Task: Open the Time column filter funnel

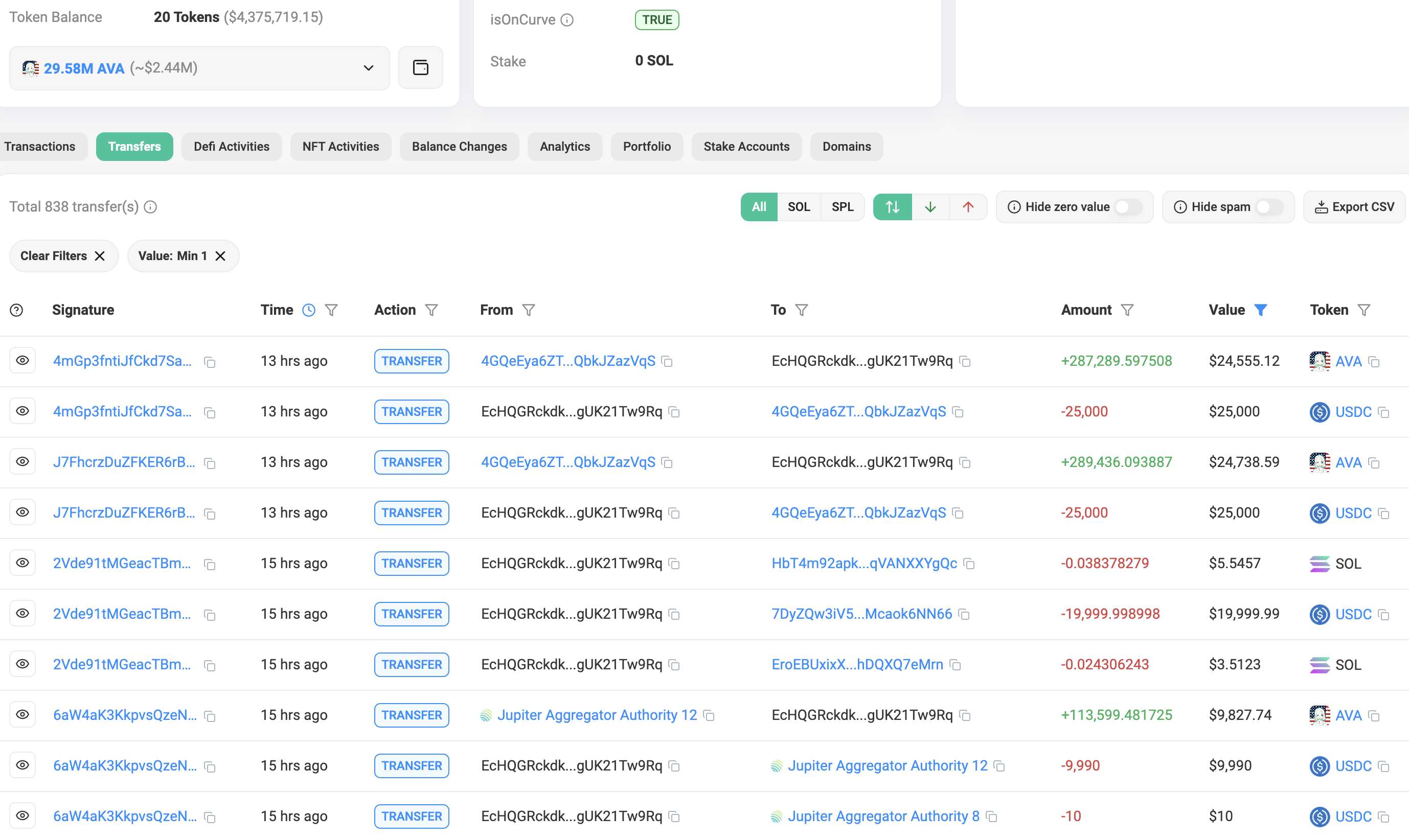Action: tap(331, 310)
